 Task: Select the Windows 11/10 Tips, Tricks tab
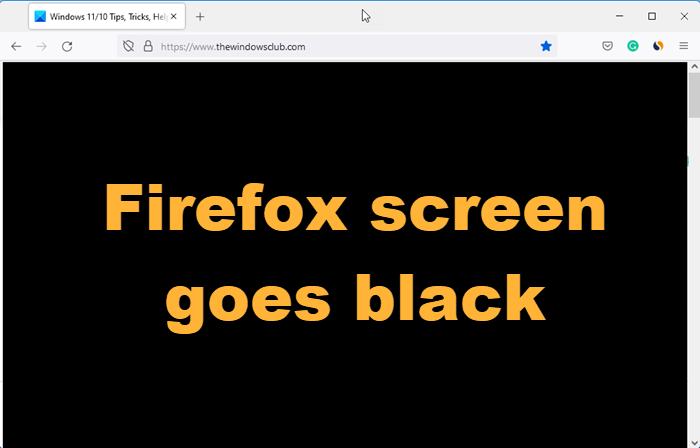point(107,17)
